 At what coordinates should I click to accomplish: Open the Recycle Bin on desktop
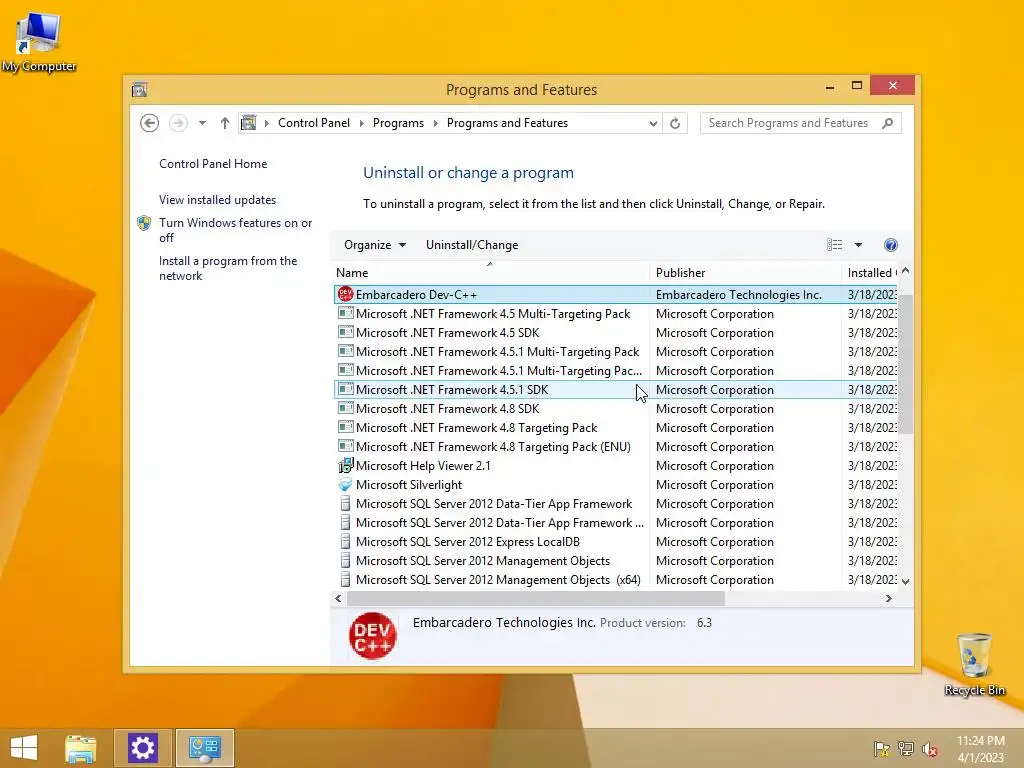974,665
